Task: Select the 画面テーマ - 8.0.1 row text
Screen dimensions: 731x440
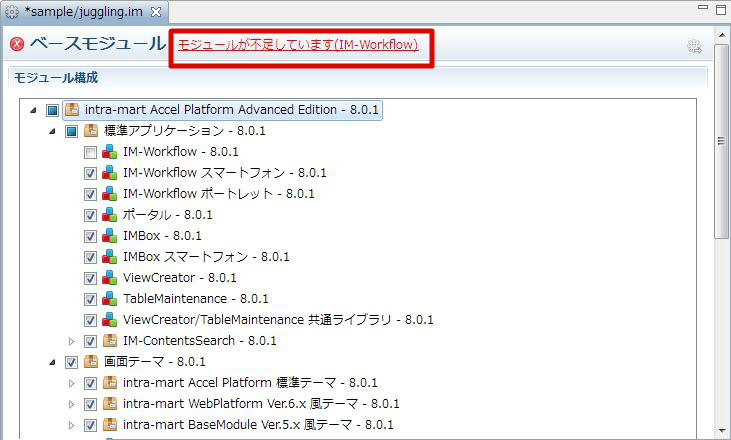Action: (155, 362)
